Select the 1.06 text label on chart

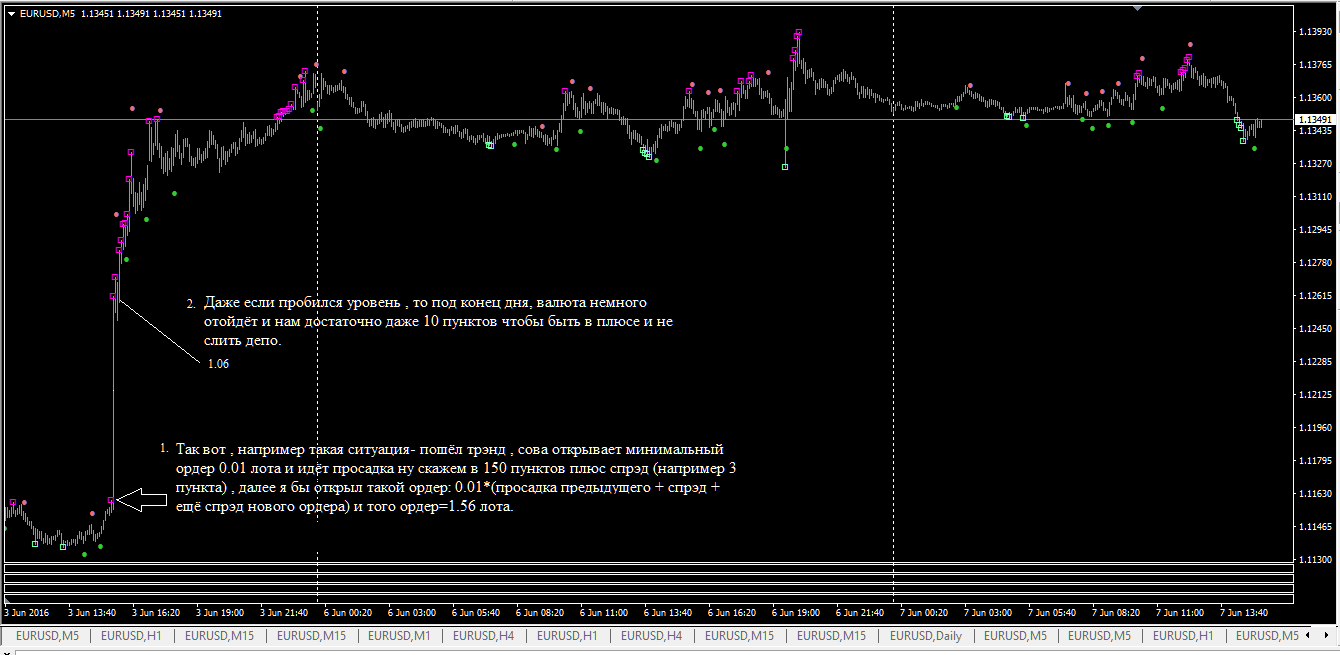(218, 364)
